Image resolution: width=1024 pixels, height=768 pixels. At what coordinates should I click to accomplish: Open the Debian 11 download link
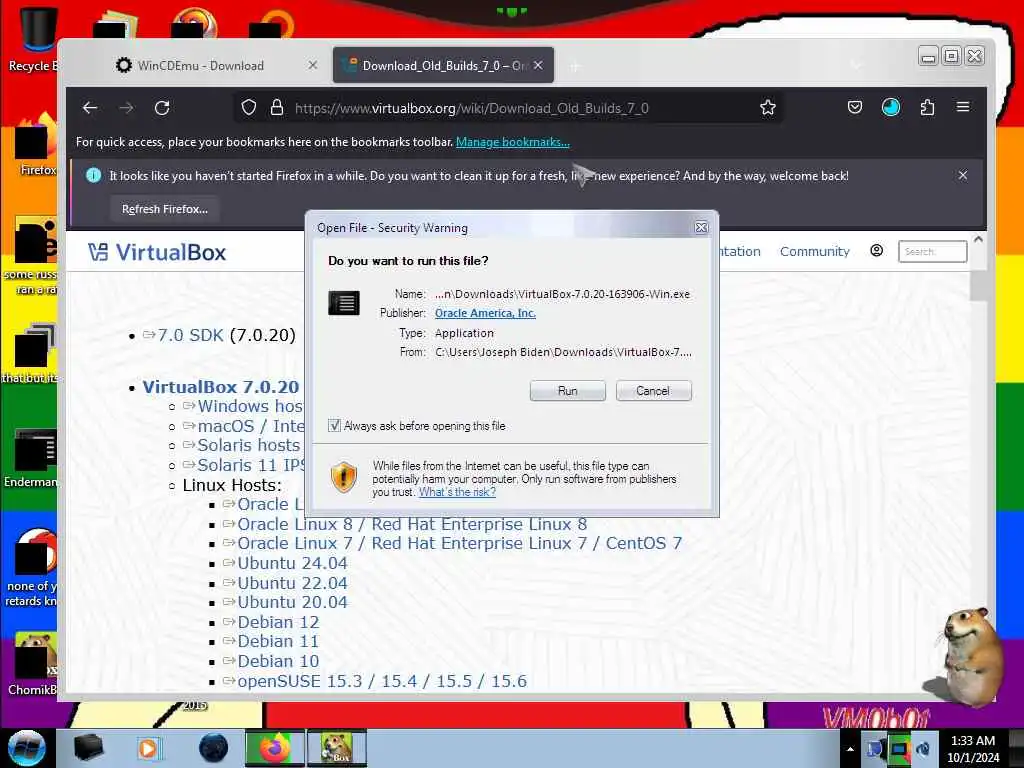point(278,641)
